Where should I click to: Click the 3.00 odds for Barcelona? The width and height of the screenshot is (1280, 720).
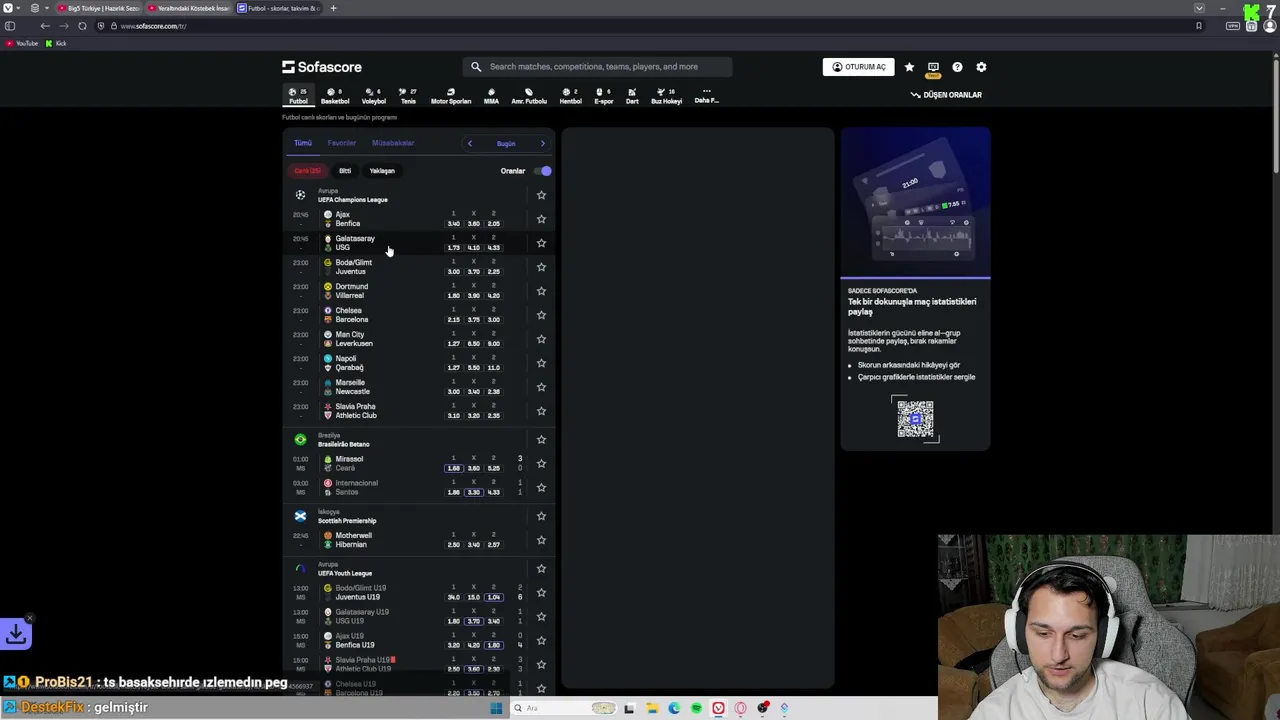[493, 319]
